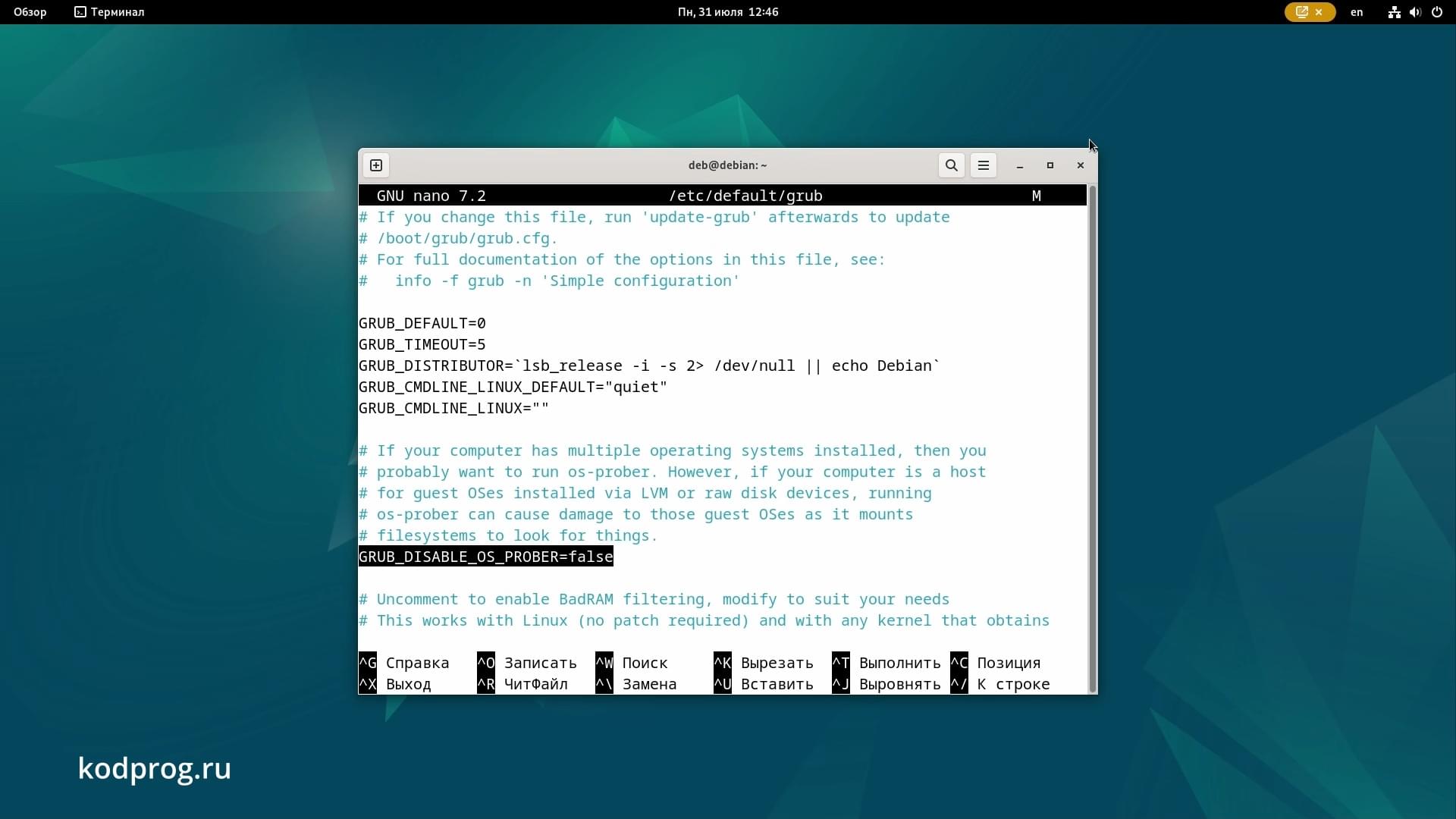Open the Обзор activities overview
This screenshot has height=819, width=1456.
[30, 12]
